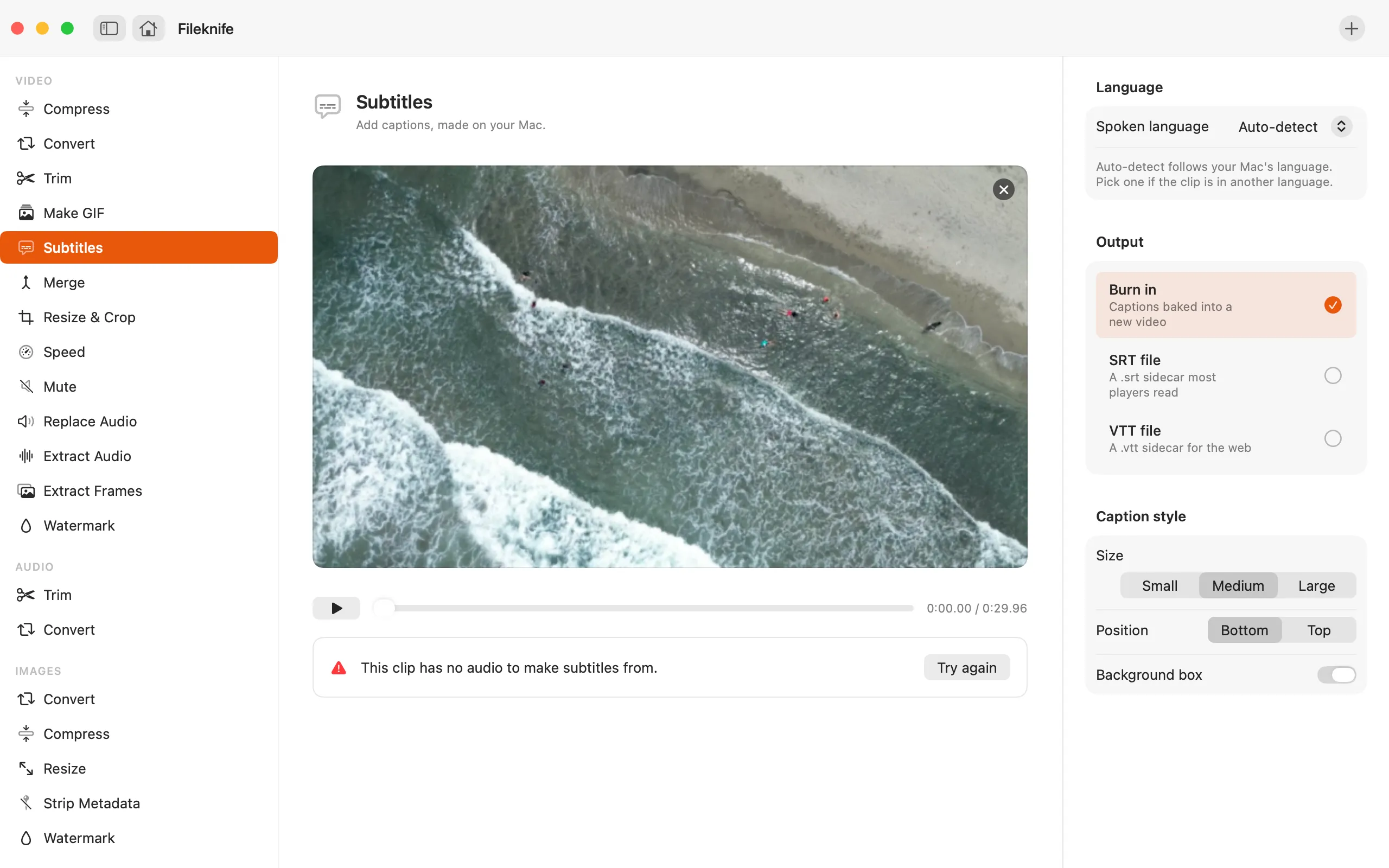Open the images Resize tool

point(139,769)
